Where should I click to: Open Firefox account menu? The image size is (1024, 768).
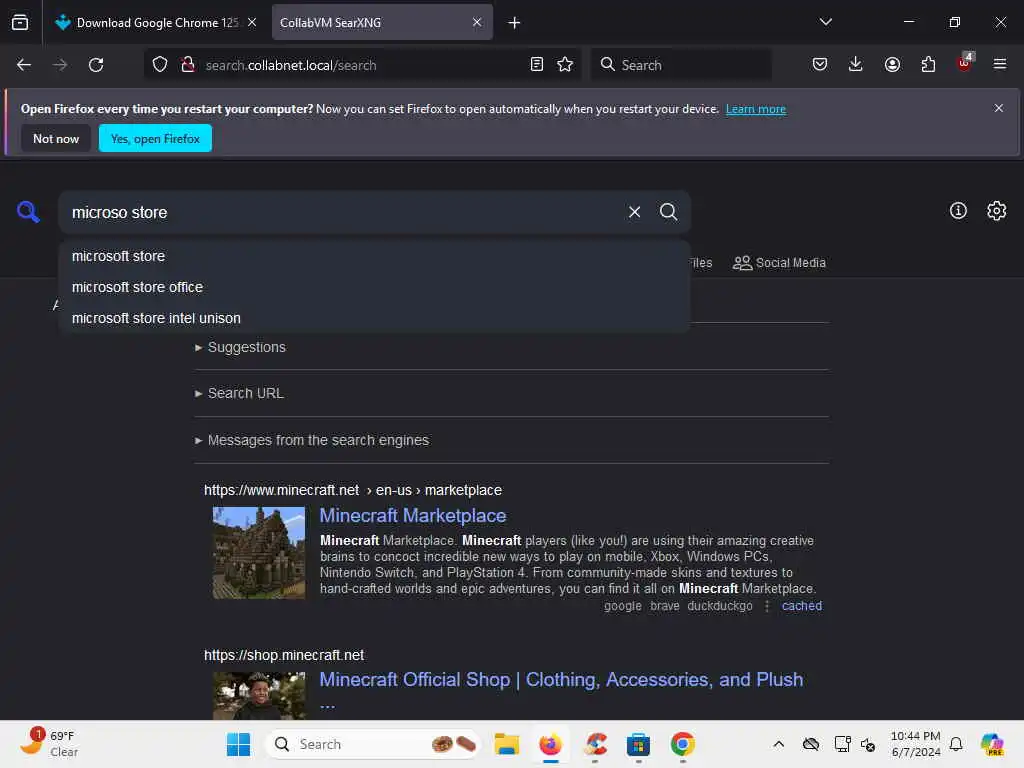point(892,64)
